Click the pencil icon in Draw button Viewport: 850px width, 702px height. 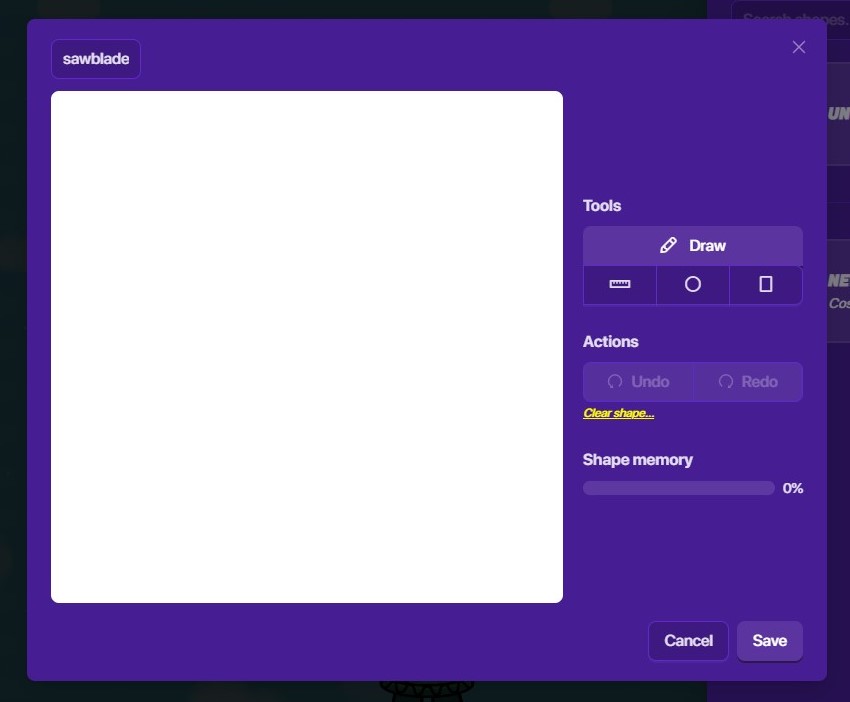click(668, 246)
